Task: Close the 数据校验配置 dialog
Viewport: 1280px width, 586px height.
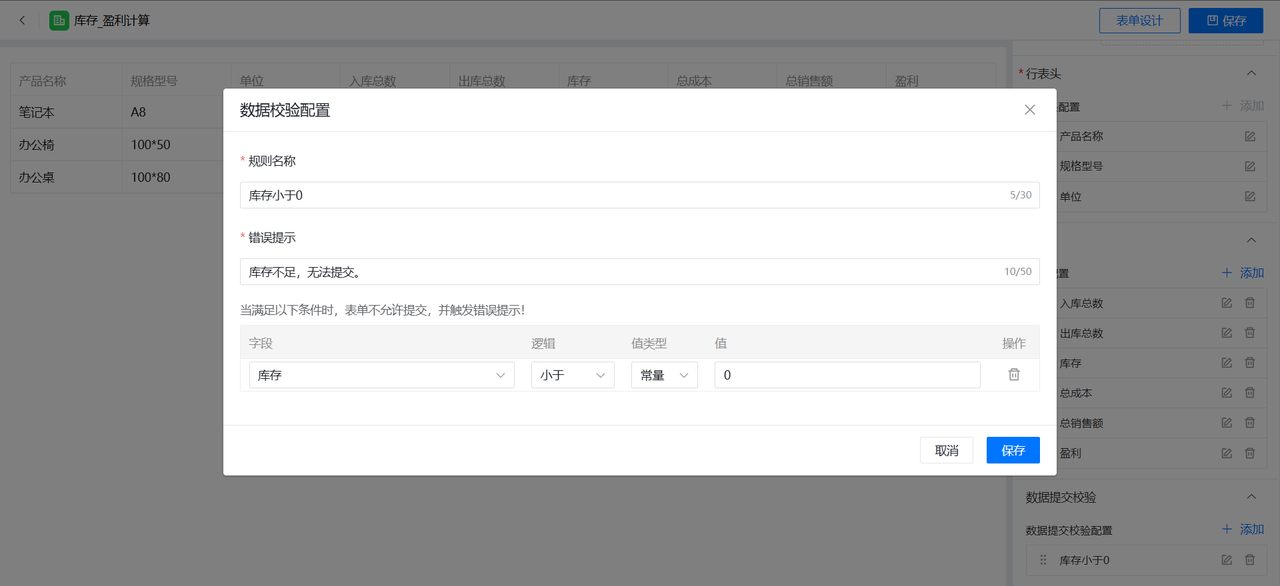Action: [x=1029, y=110]
